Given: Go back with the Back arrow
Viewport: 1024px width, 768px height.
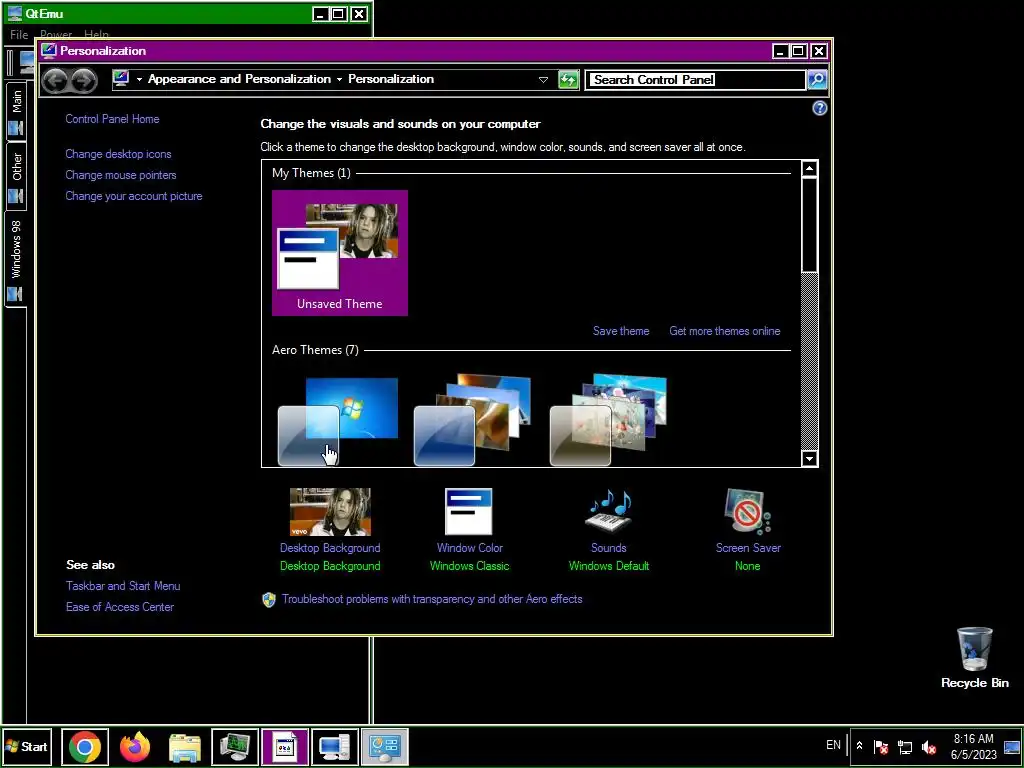Looking at the screenshot, I should coord(56,80).
